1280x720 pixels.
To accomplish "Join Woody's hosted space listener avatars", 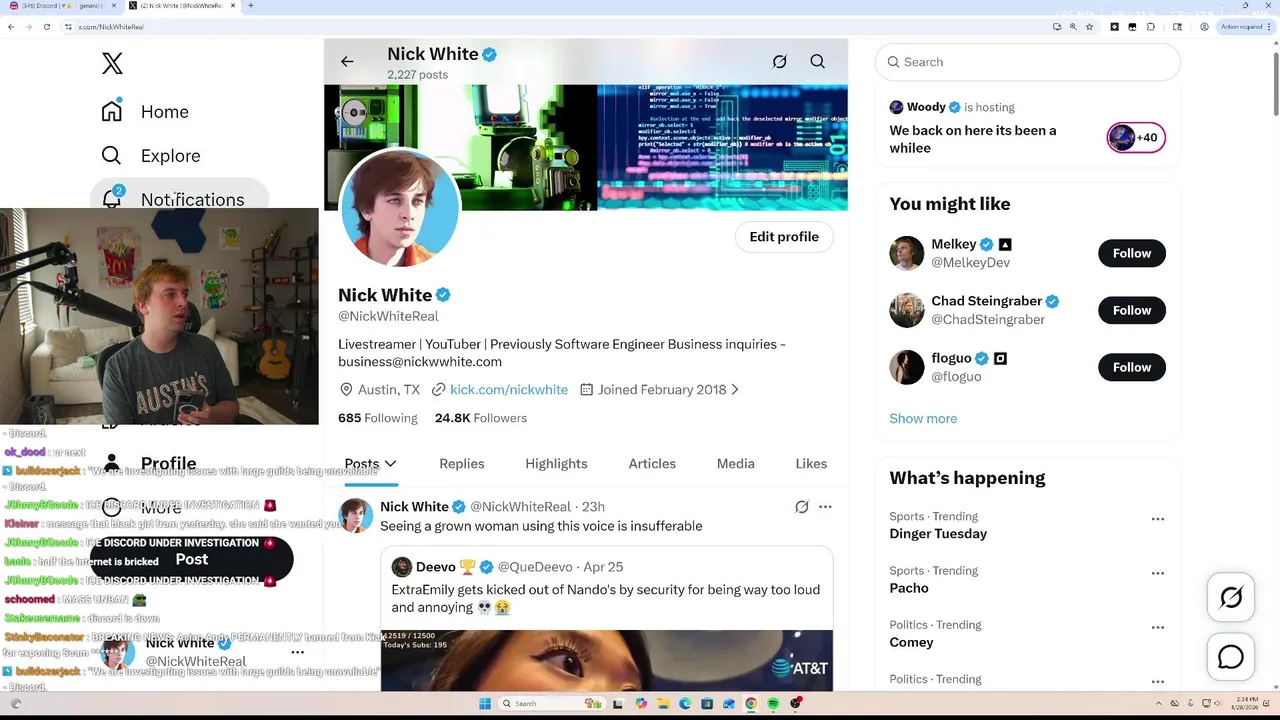I will [x=1136, y=138].
